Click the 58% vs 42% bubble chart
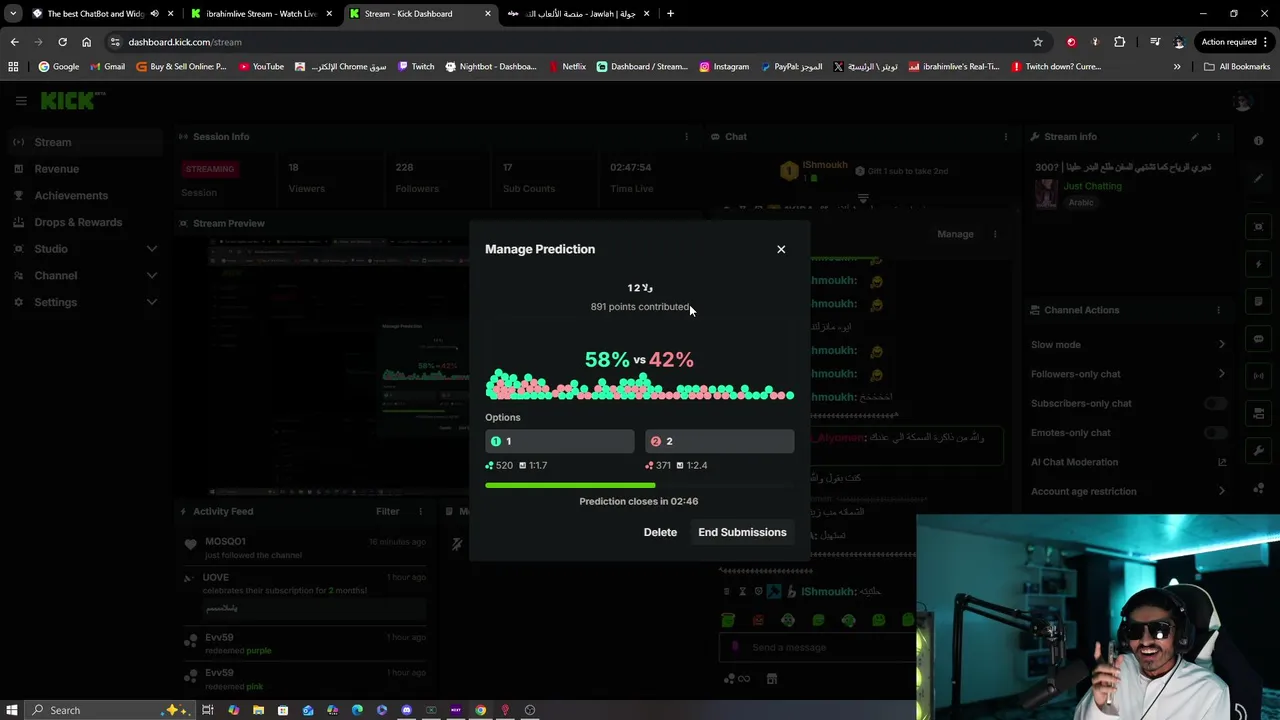Screen dimensions: 1280x720 click(640, 385)
